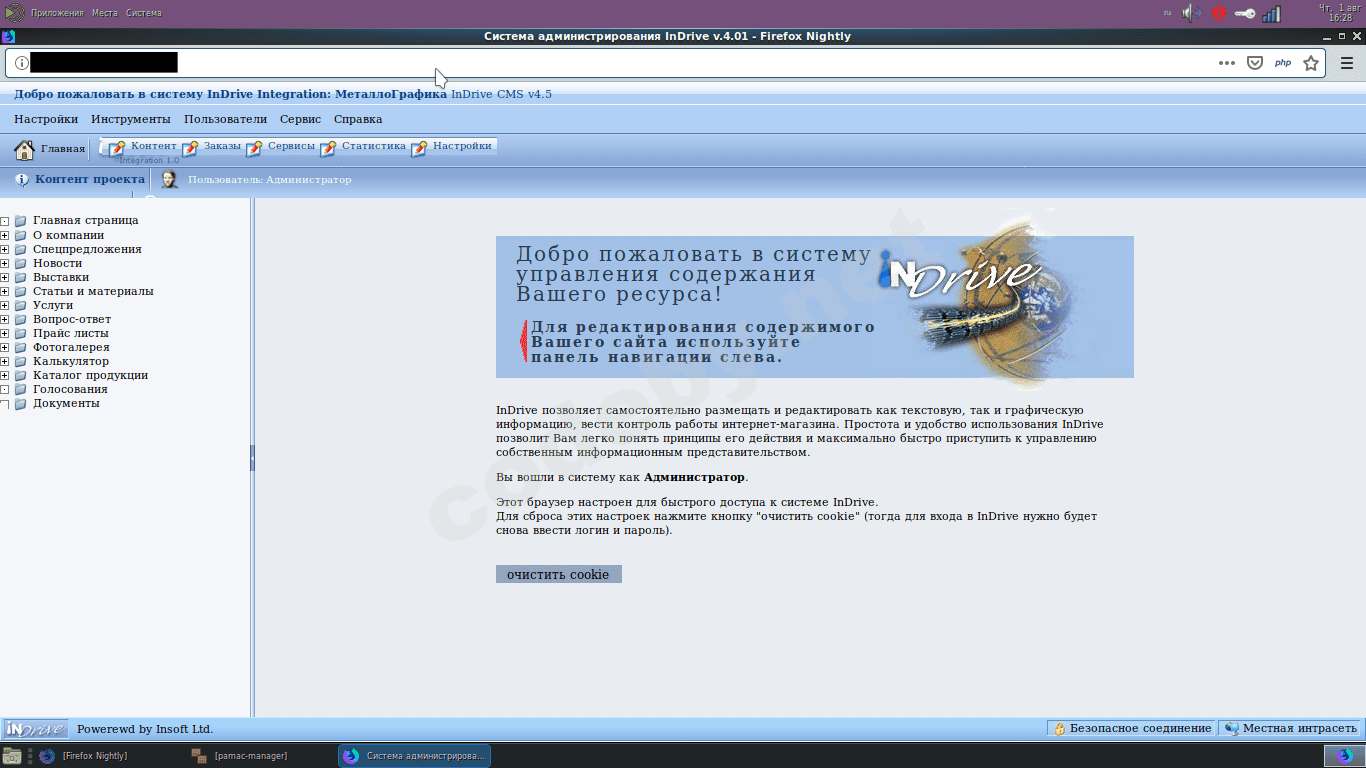Click the volume speaker icon in the tray

(1190, 13)
